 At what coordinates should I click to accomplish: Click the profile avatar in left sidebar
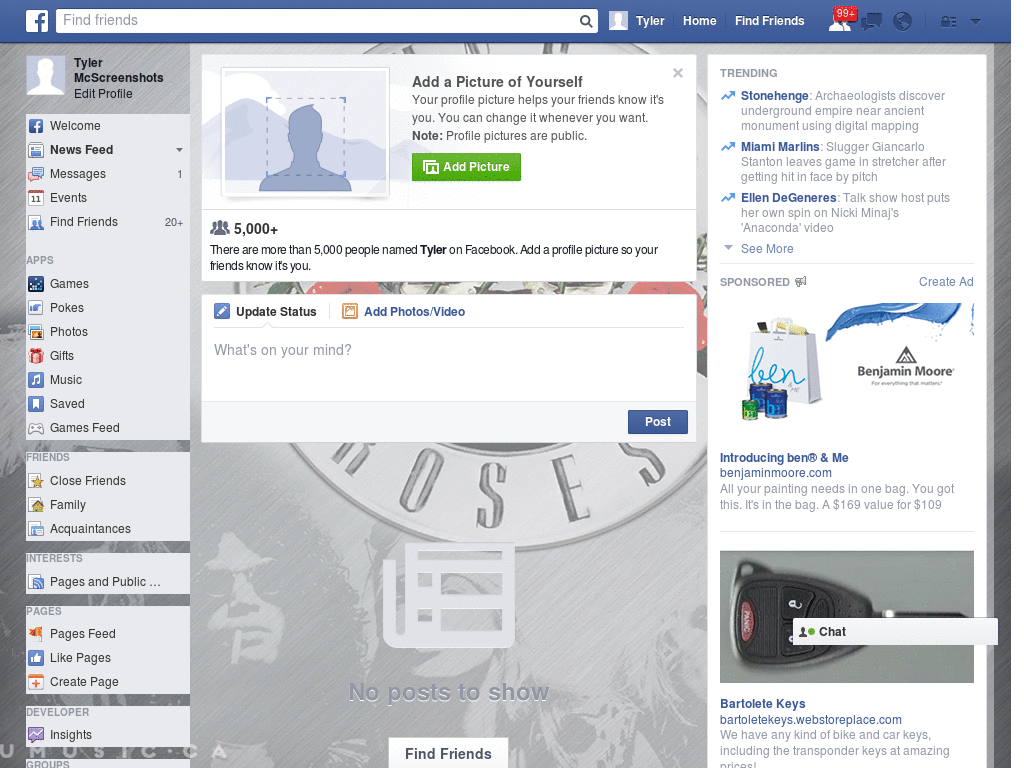[46, 76]
